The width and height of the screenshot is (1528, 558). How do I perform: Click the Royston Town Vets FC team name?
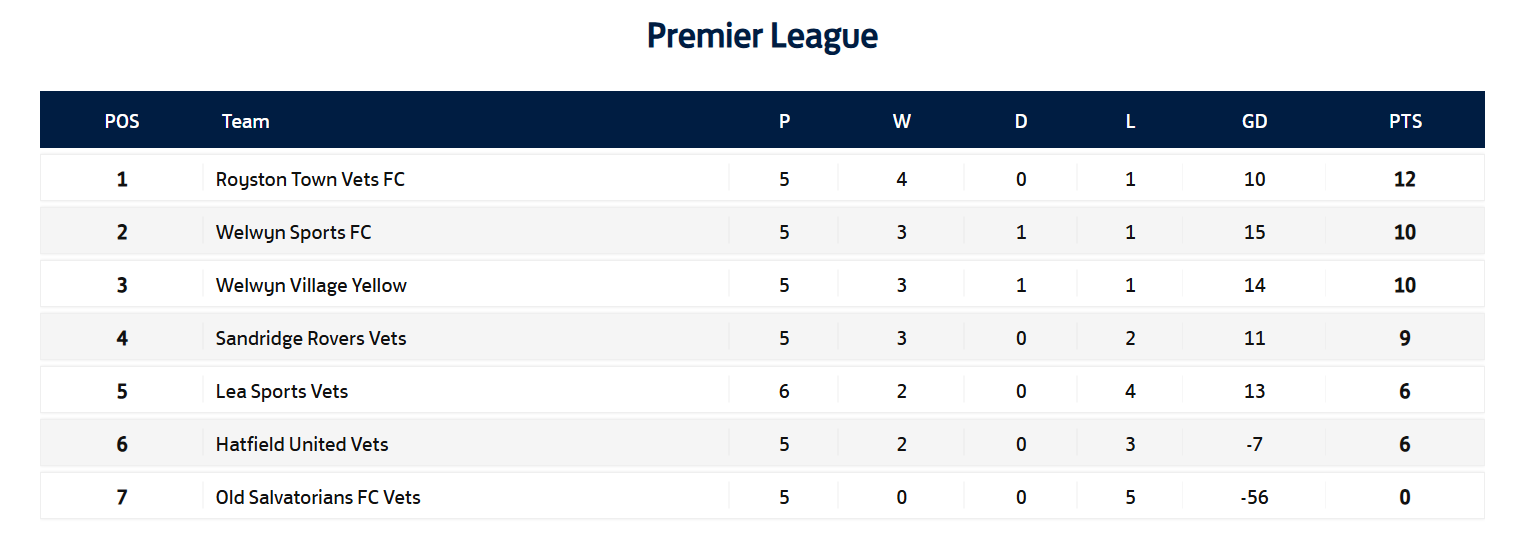(310, 180)
